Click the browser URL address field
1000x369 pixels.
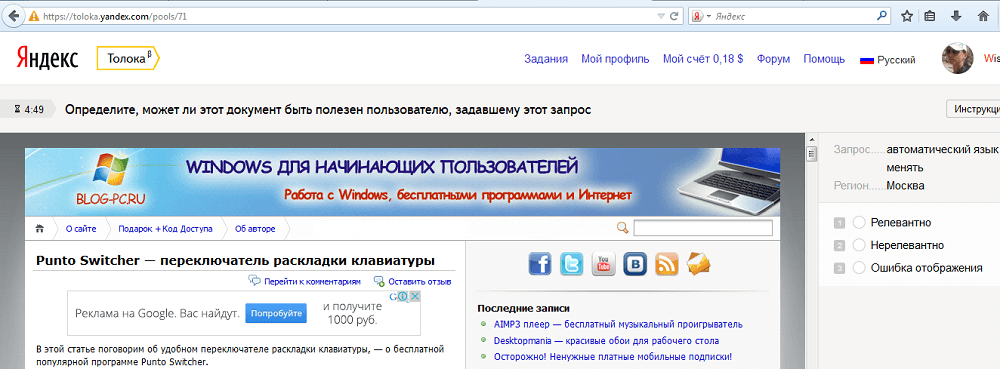coord(348,17)
